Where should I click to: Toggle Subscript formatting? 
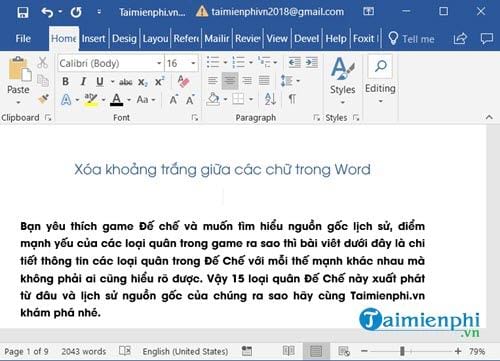[142, 82]
